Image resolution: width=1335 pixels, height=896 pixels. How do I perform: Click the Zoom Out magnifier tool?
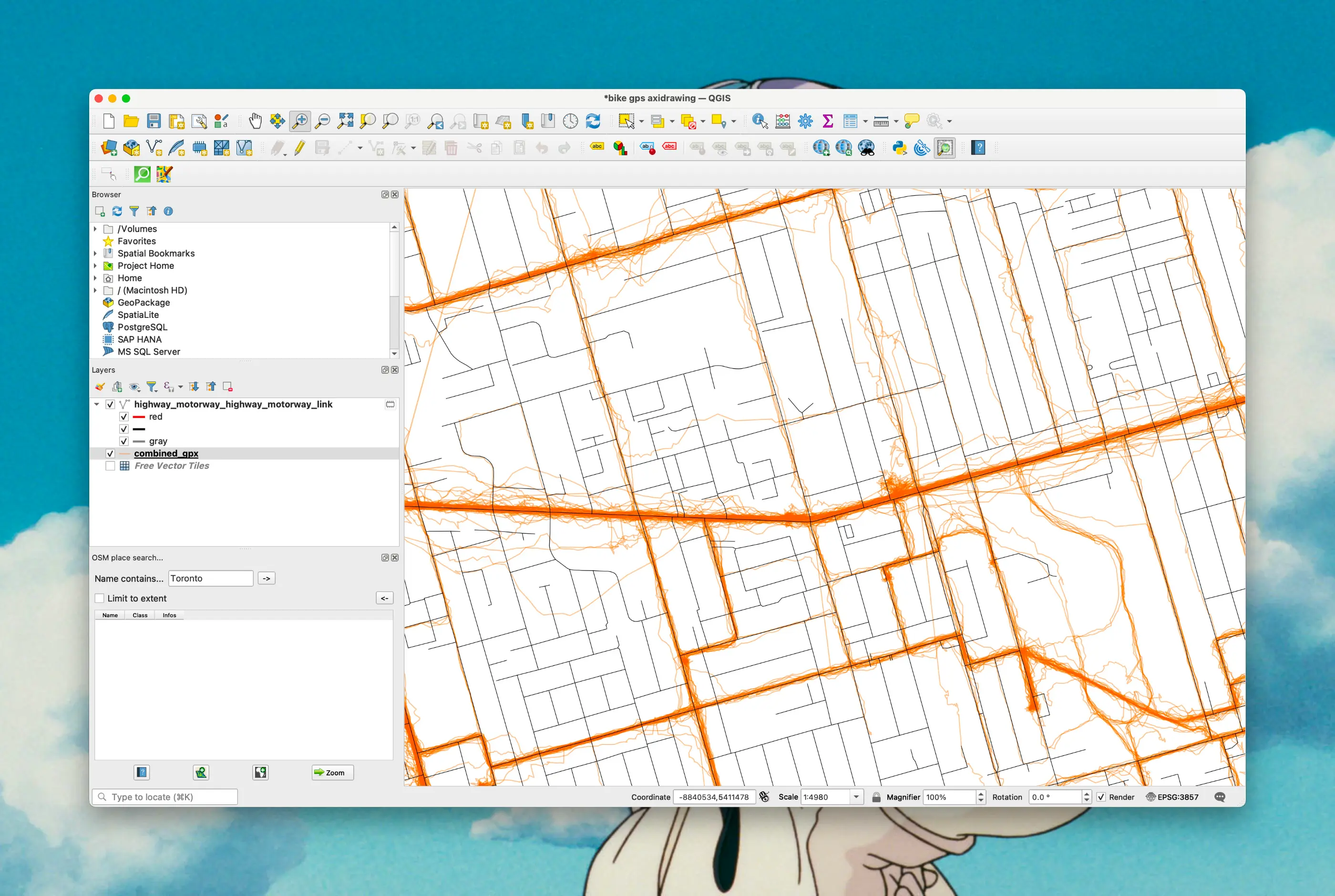323,121
